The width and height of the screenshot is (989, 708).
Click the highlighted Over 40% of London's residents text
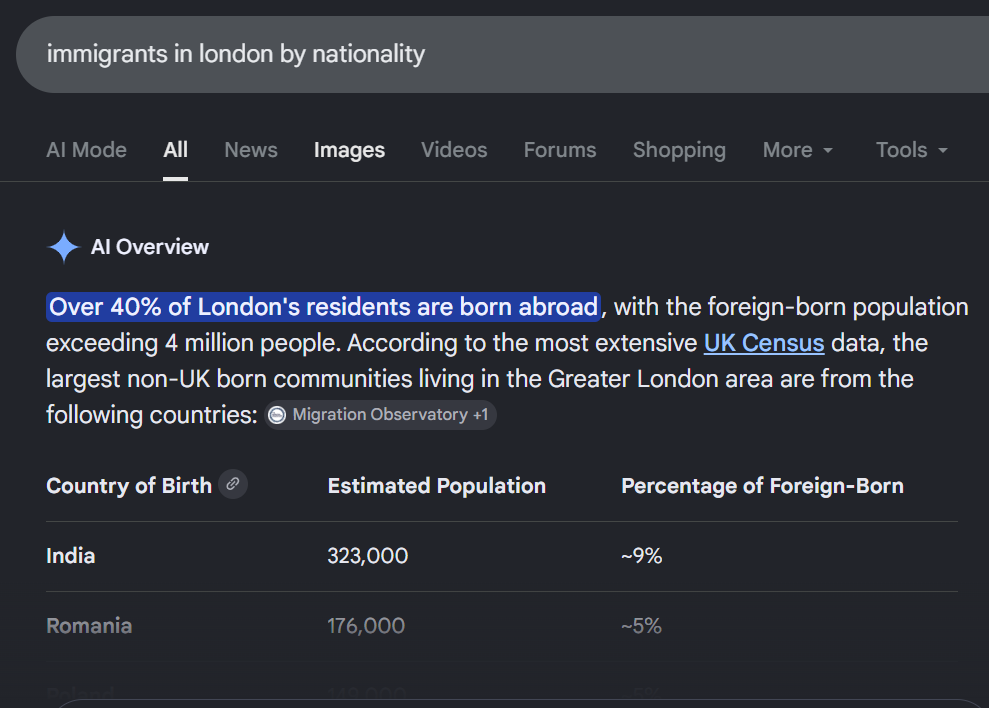pyautogui.click(x=324, y=307)
